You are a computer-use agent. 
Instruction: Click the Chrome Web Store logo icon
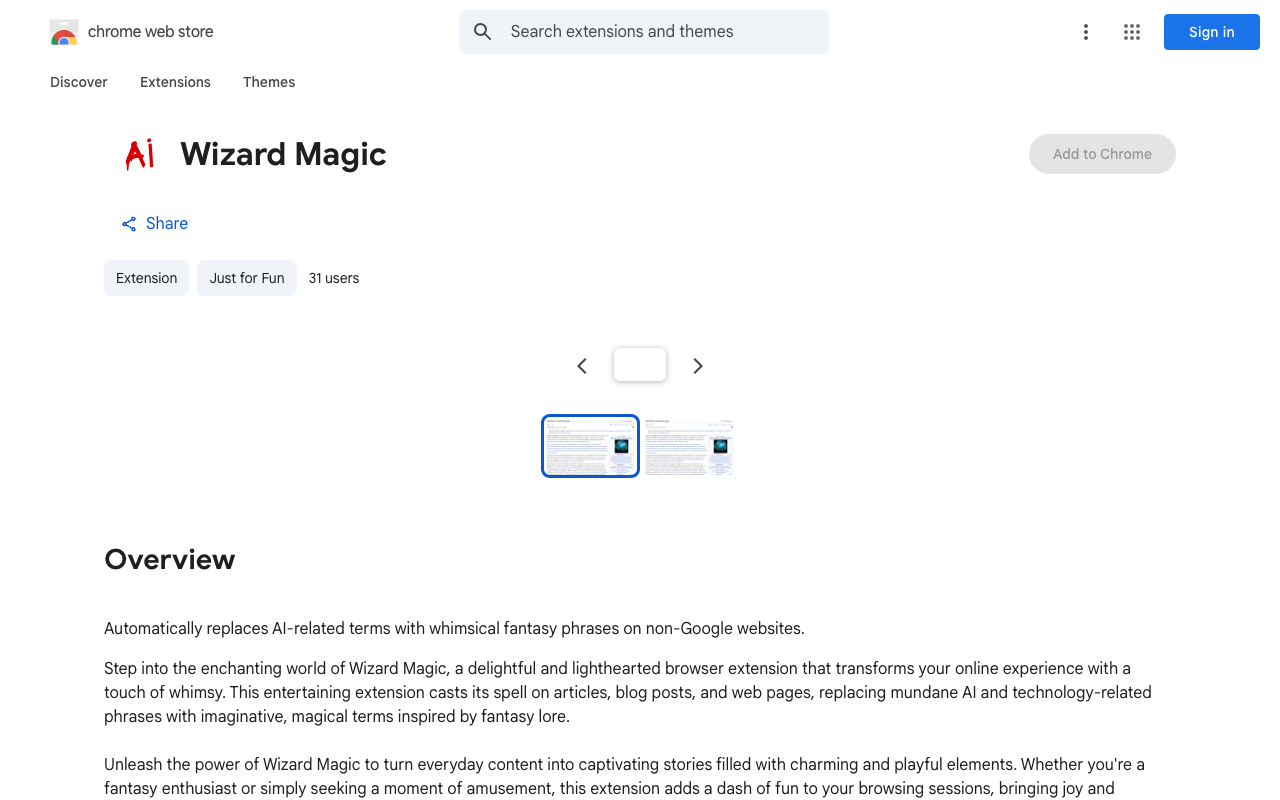64,32
